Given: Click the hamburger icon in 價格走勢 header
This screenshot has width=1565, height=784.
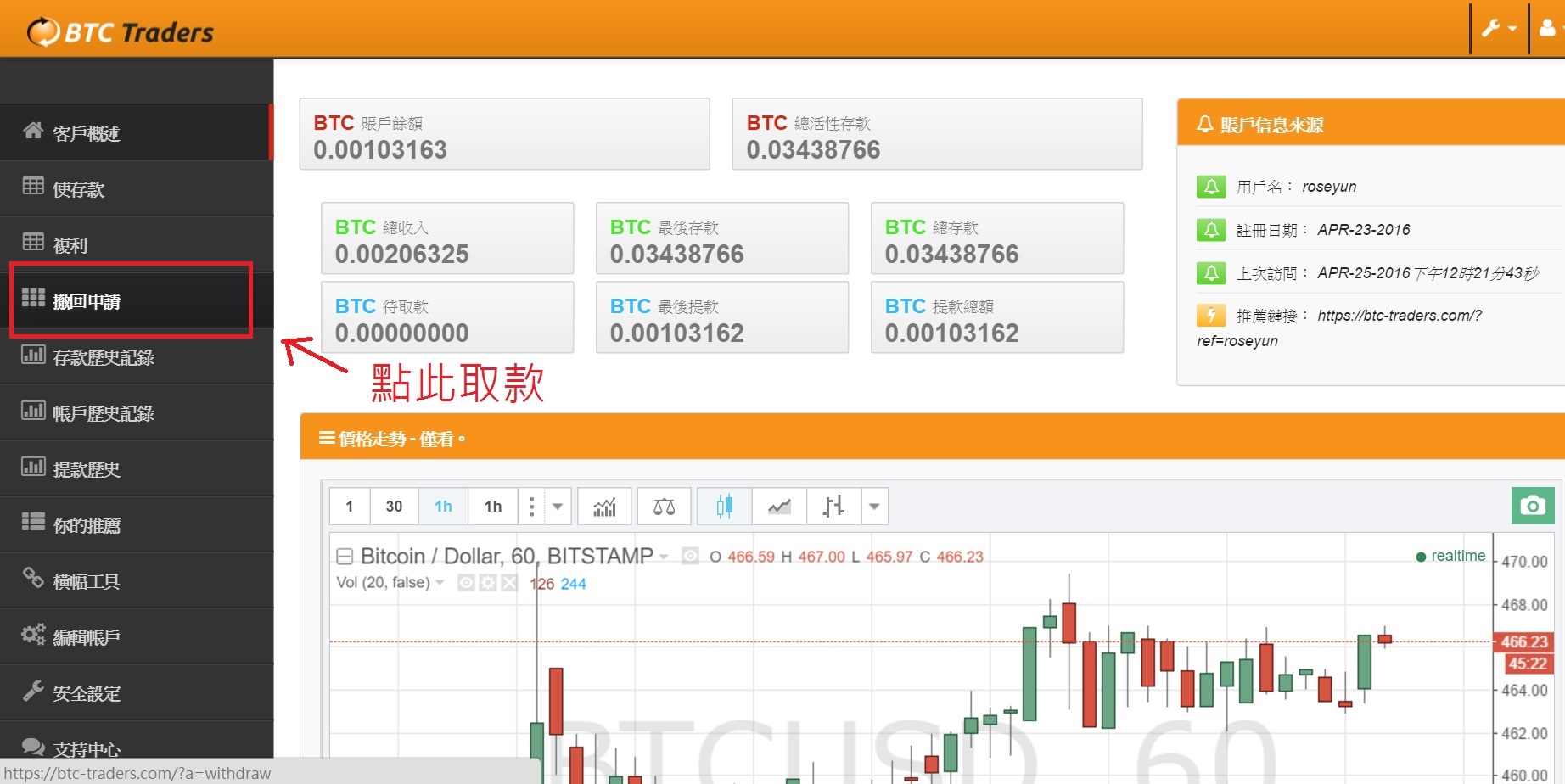Looking at the screenshot, I should [x=327, y=438].
